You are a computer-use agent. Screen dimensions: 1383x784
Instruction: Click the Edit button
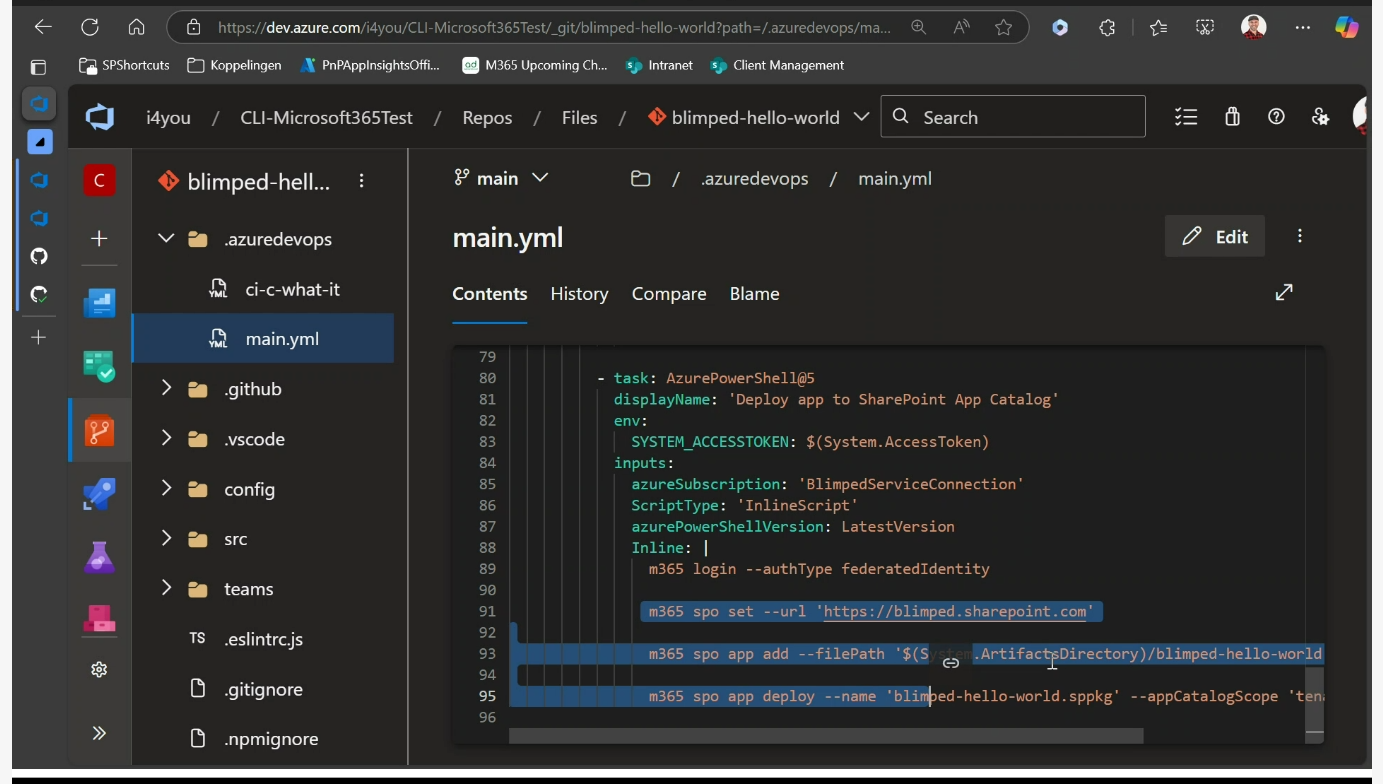pos(1215,236)
